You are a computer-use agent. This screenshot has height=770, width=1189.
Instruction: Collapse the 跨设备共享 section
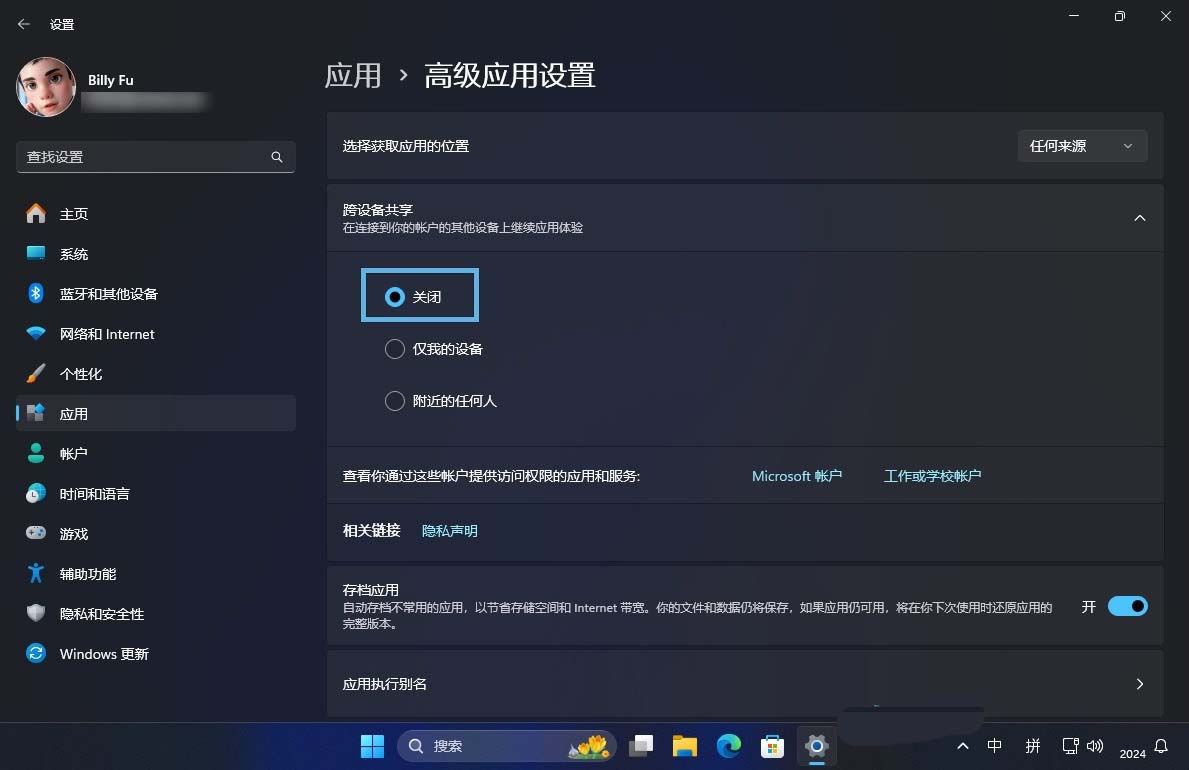click(1139, 217)
